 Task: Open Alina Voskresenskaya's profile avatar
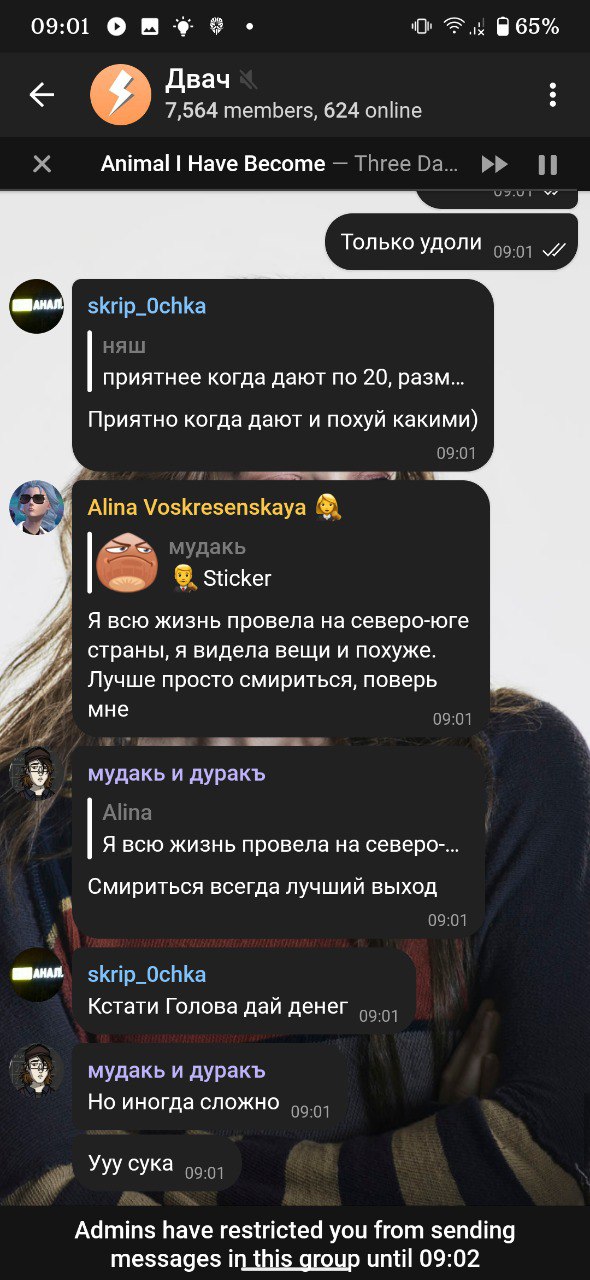pyautogui.click(x=37, y=507)
